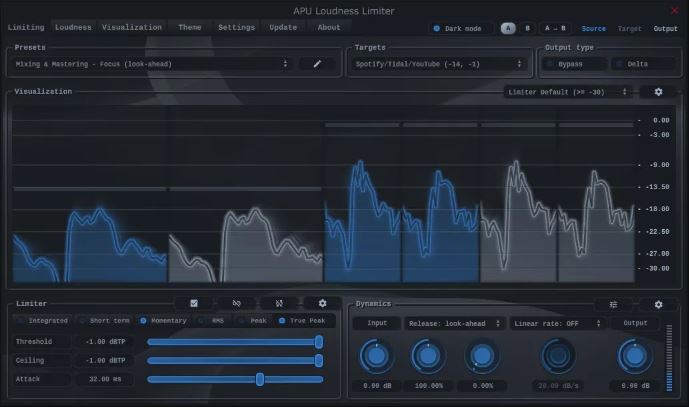The height and width of the screenshot is (407, 689).
Task: Open Release: look-ahead dropdown
Action: 454,323
